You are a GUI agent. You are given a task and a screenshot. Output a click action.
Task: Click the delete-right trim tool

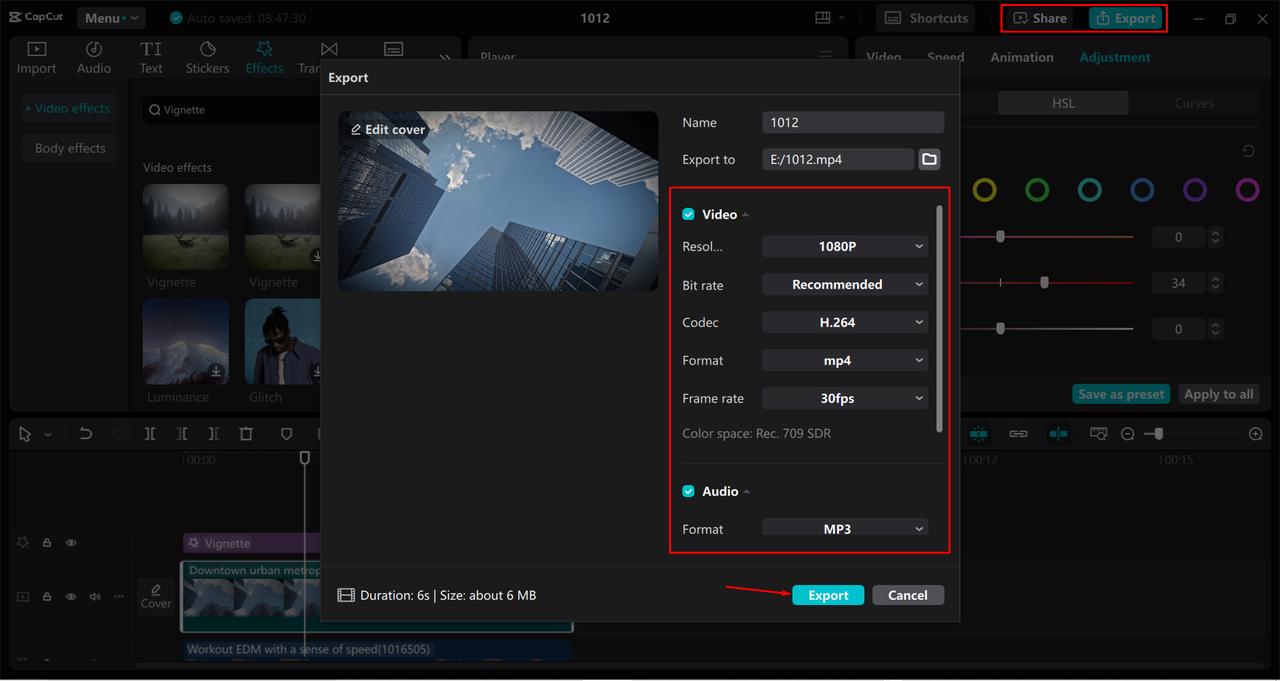(214, 434)
